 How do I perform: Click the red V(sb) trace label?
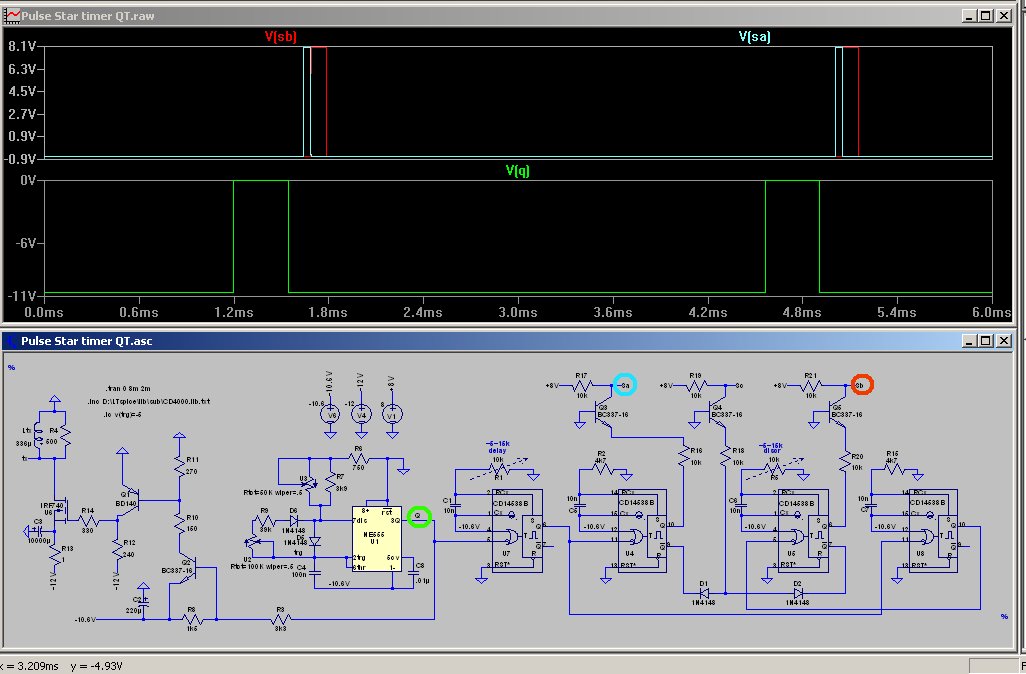(281, 36)
